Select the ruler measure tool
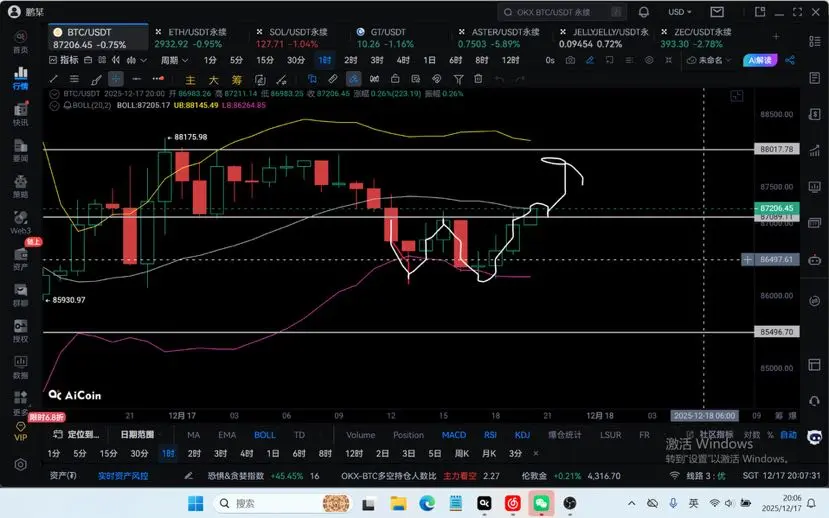 [333, 79]
